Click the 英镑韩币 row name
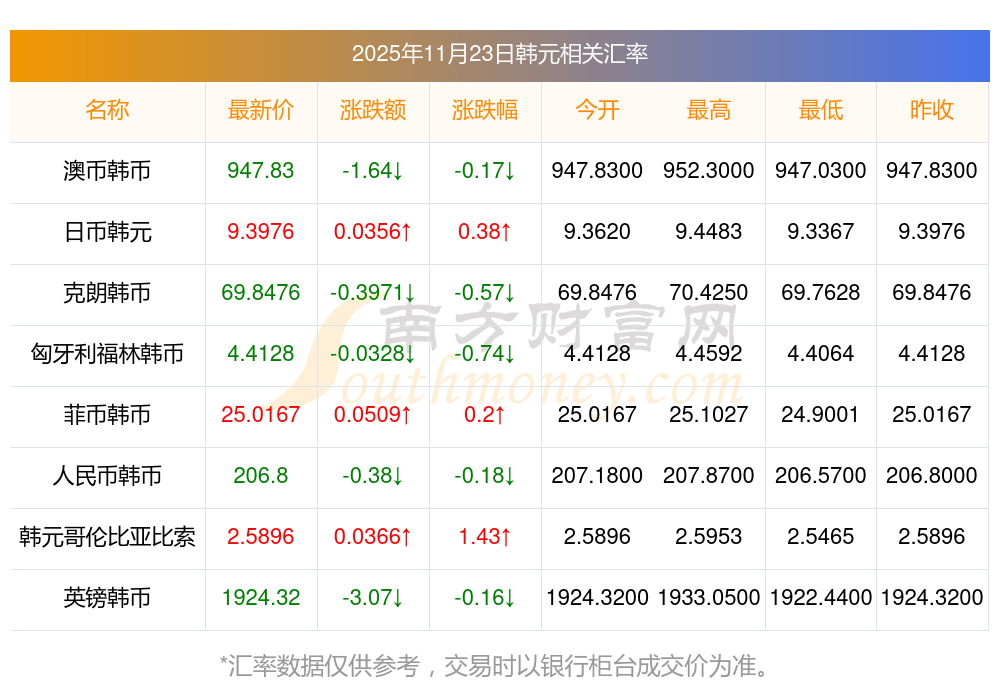The image size is (1000, 697). pos(107,598)
